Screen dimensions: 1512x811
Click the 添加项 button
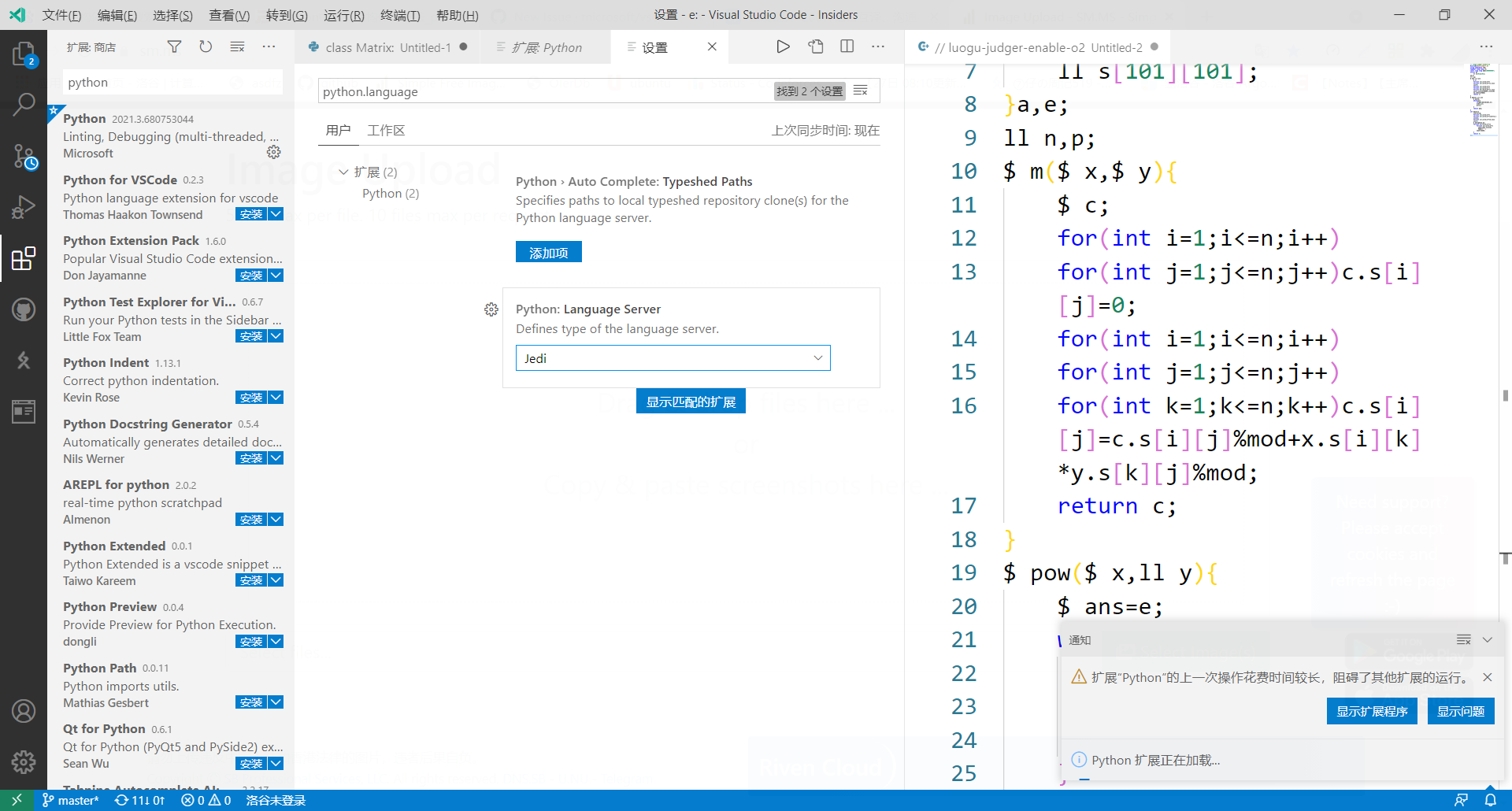point(549,252)
